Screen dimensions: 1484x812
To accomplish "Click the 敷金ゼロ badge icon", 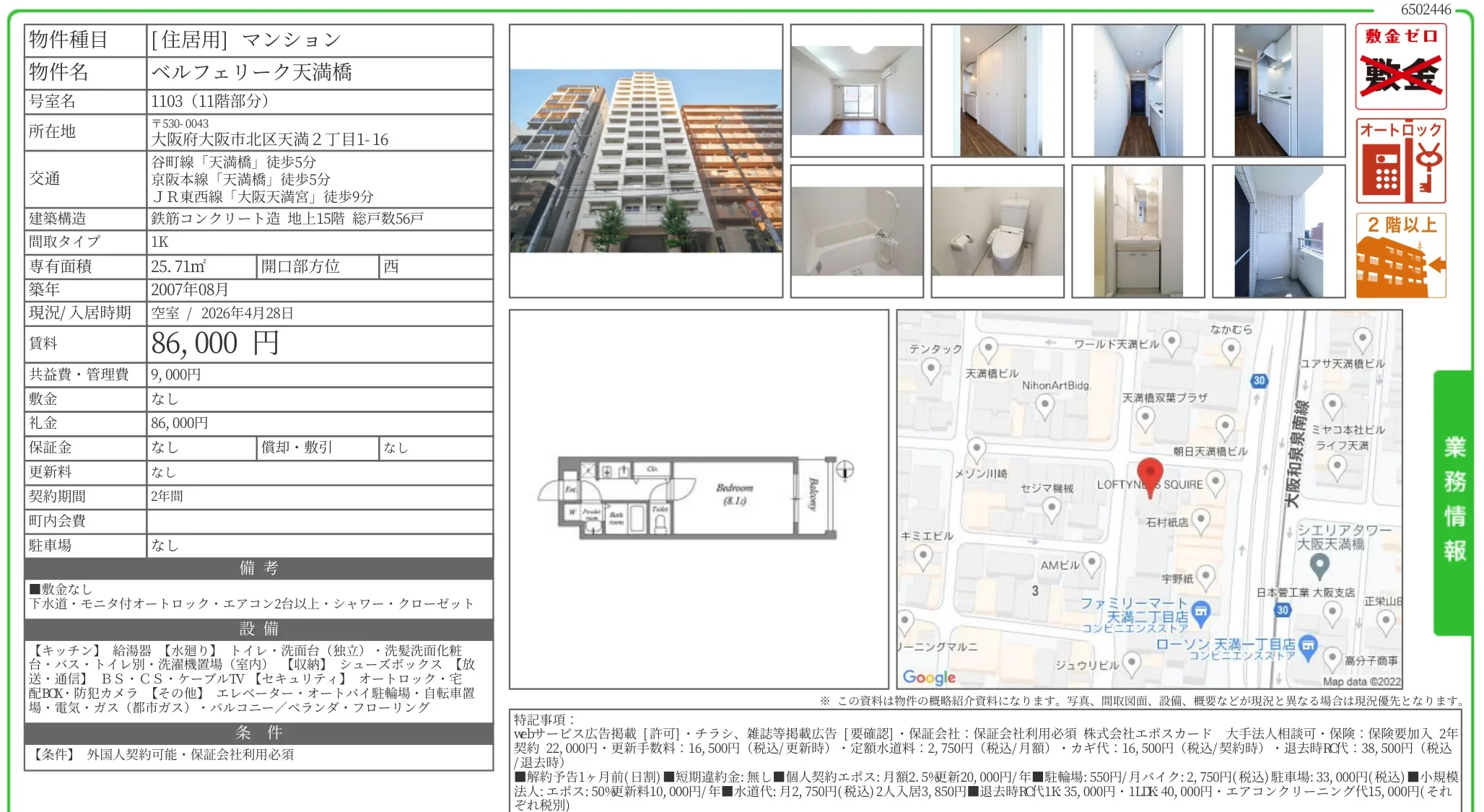I will click(x=1400, y=66).
